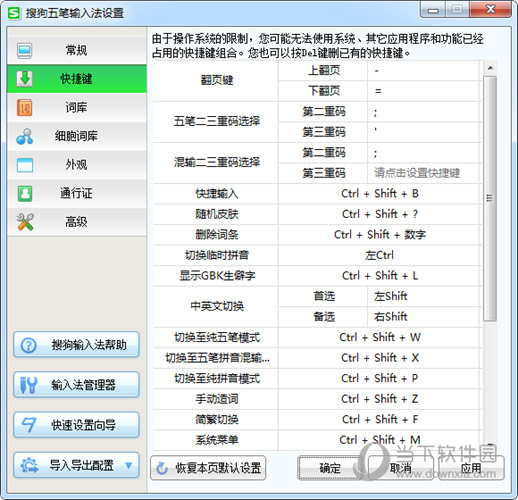This screenshot has height=500, width=518.
Task: Click 简繁切换 hotkey Ctrl + Shift + F
Action: 380,419
